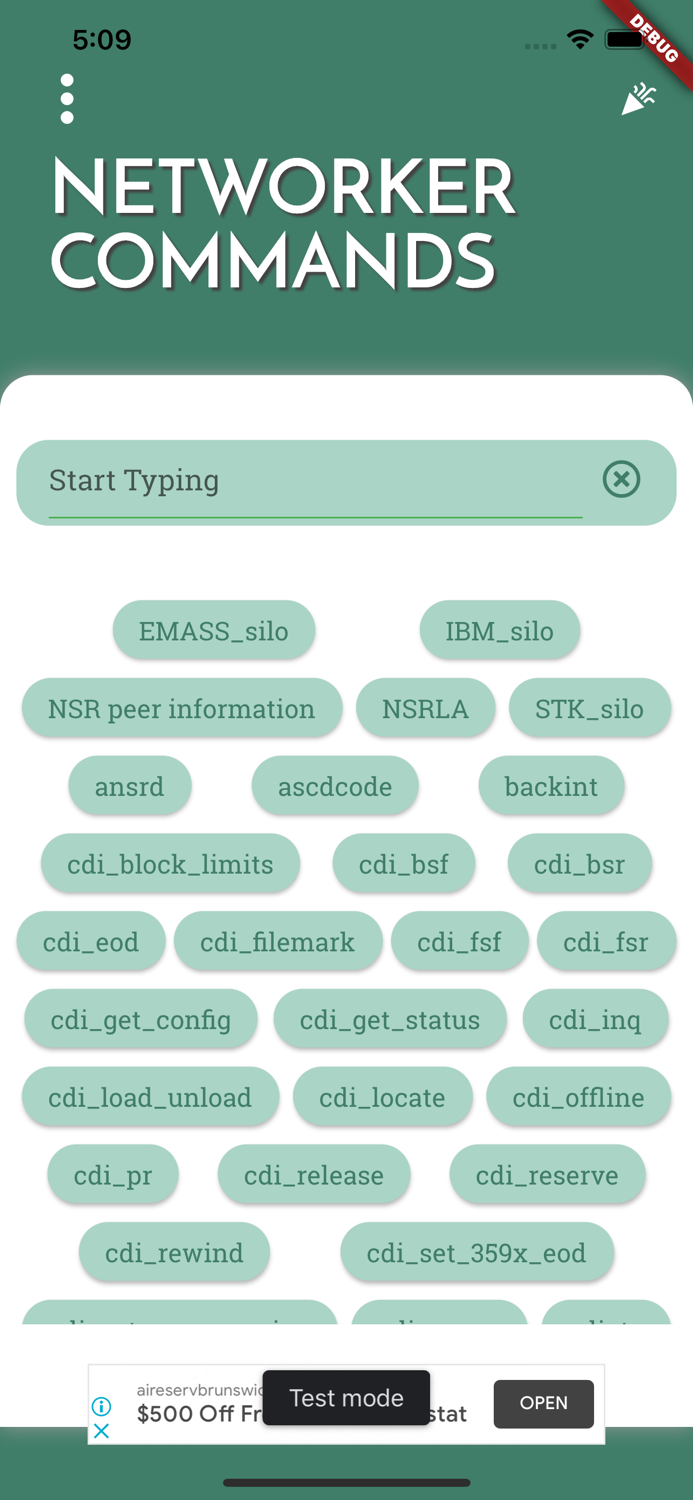Select the cdi_get_status command

click(x=390, y=1019)
